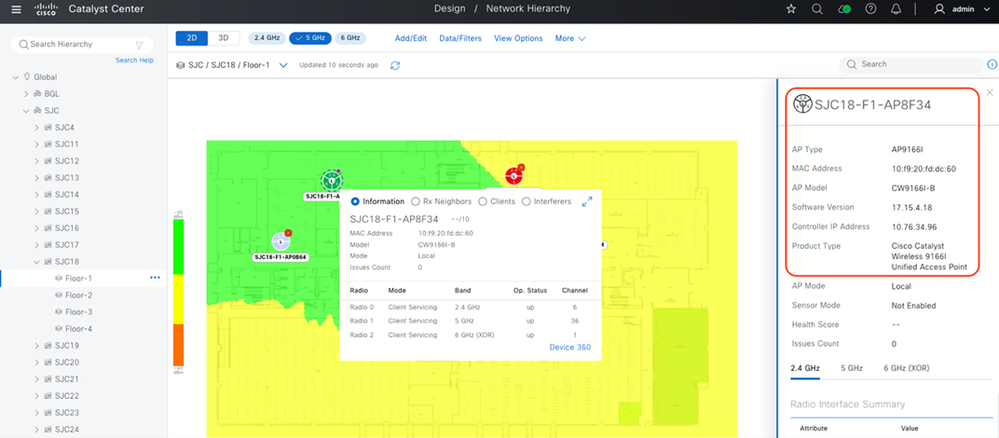Select the Interferers radio button
Image resolution: width=999 pixels, height=438 pixels.
pos(526,201)
